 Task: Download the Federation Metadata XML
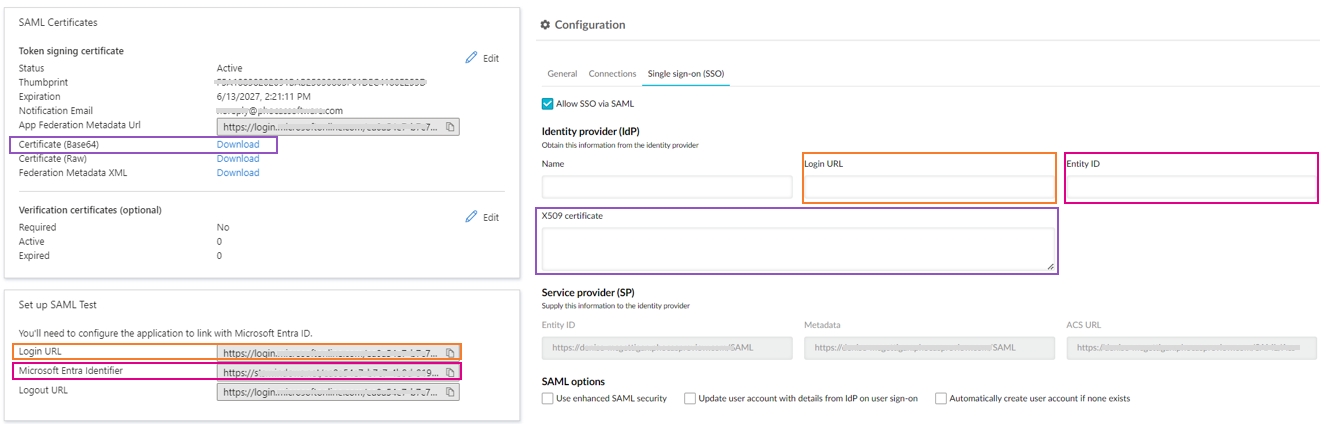(238, 172)
